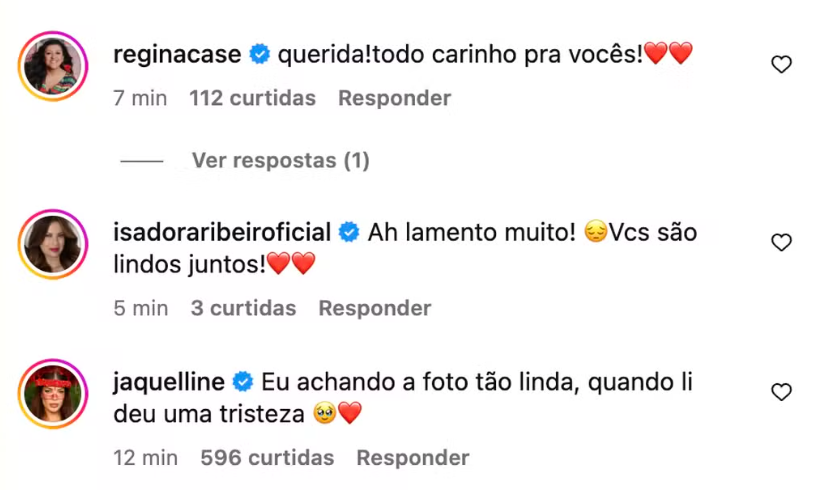
Task: Click jaquelline verified badge icon
Action: tap(242, 382)
